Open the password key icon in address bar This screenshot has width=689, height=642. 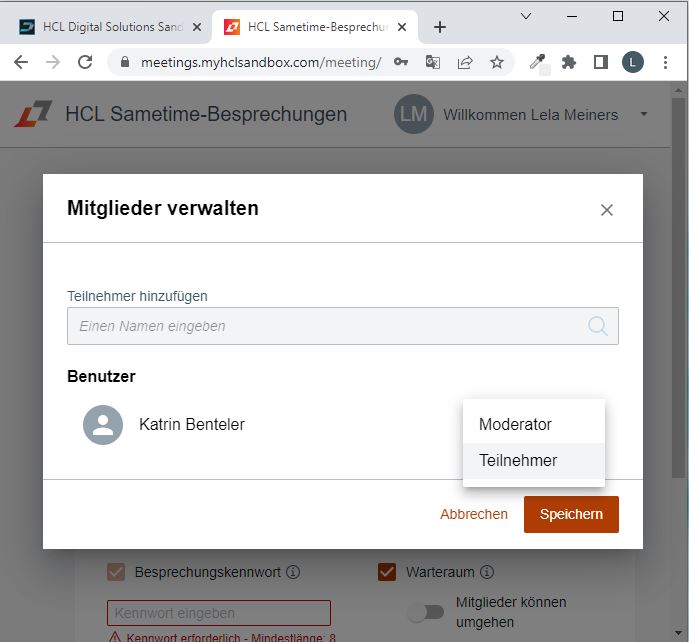pos(400,62)
